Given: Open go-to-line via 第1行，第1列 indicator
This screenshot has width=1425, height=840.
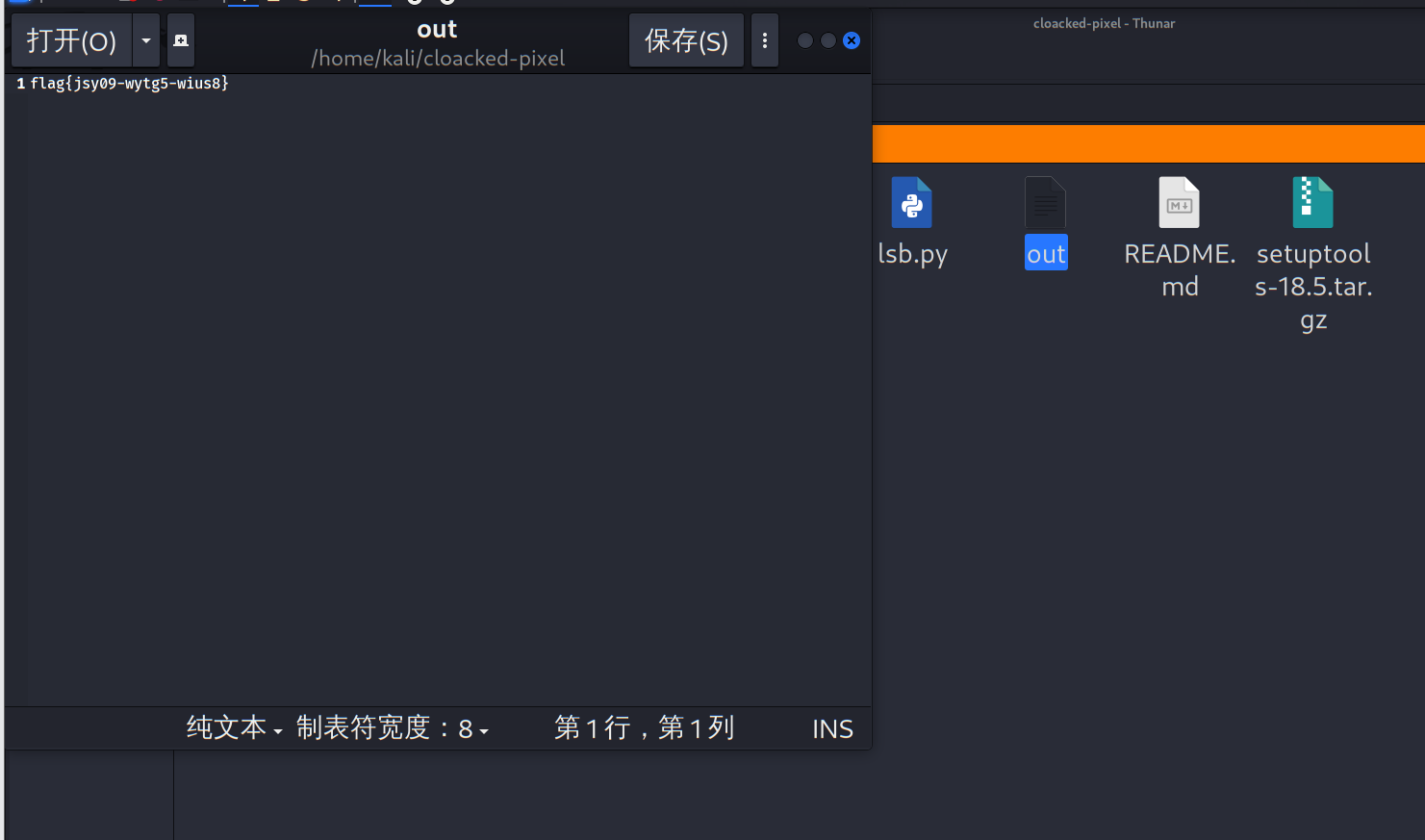Looking at the screenshot, I should [643, 728].
